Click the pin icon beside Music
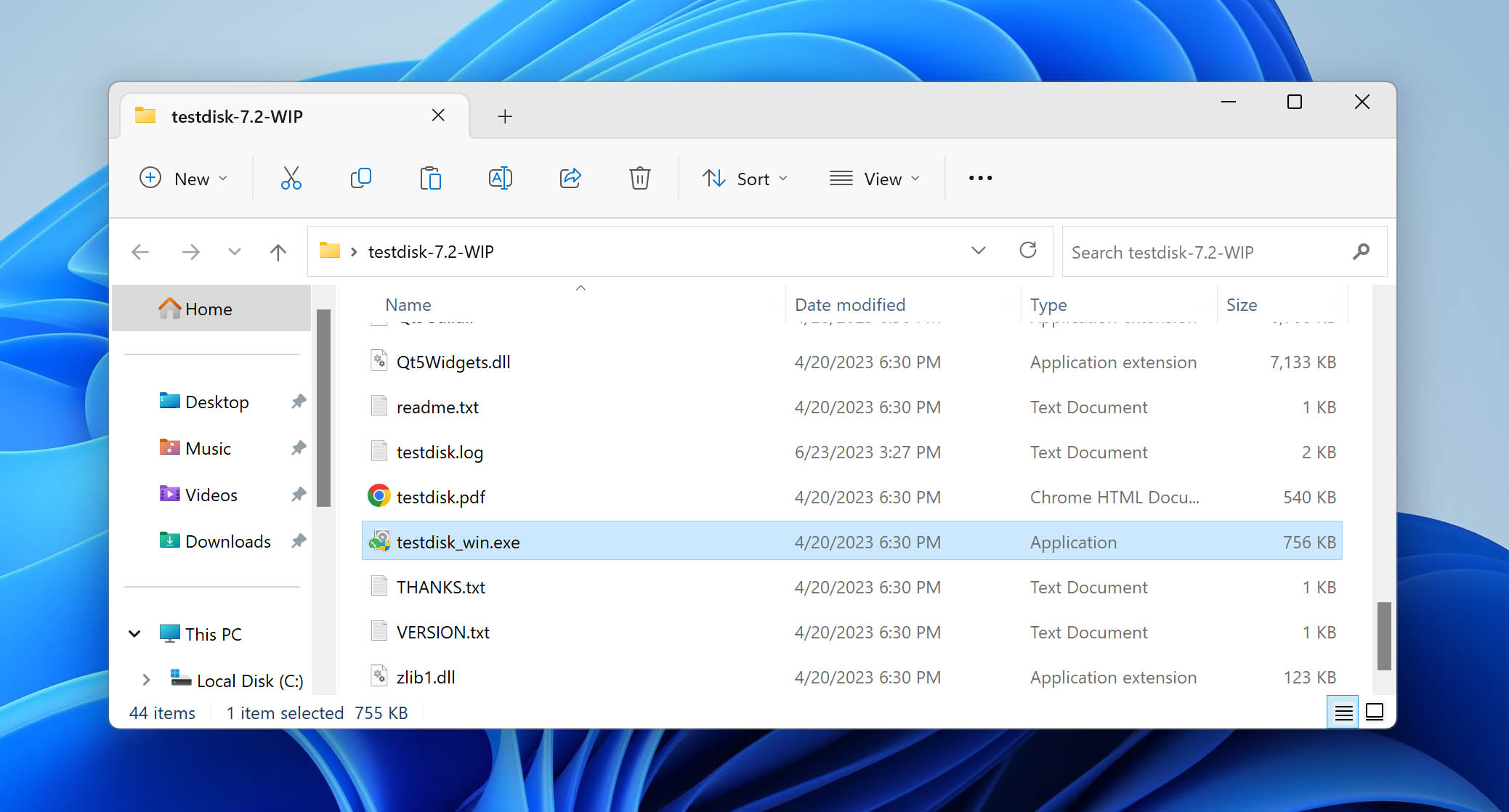 299,447
